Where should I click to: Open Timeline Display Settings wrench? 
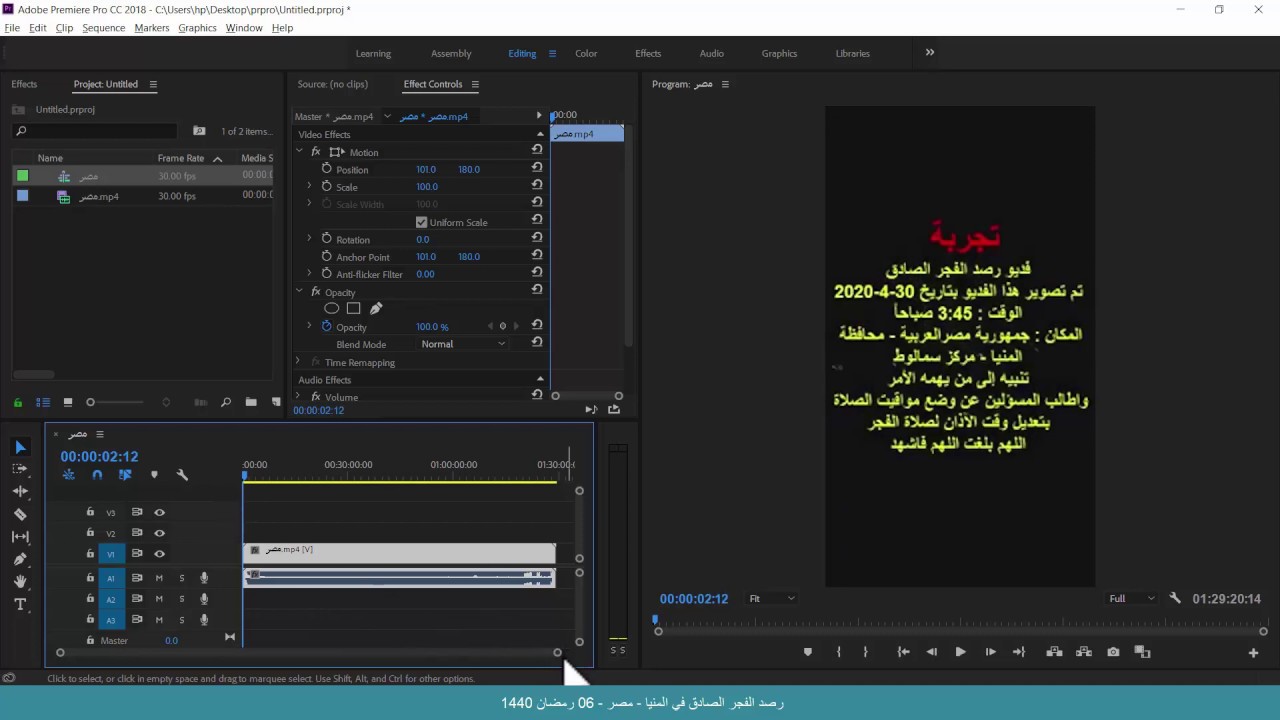click(x=182, y=475)
